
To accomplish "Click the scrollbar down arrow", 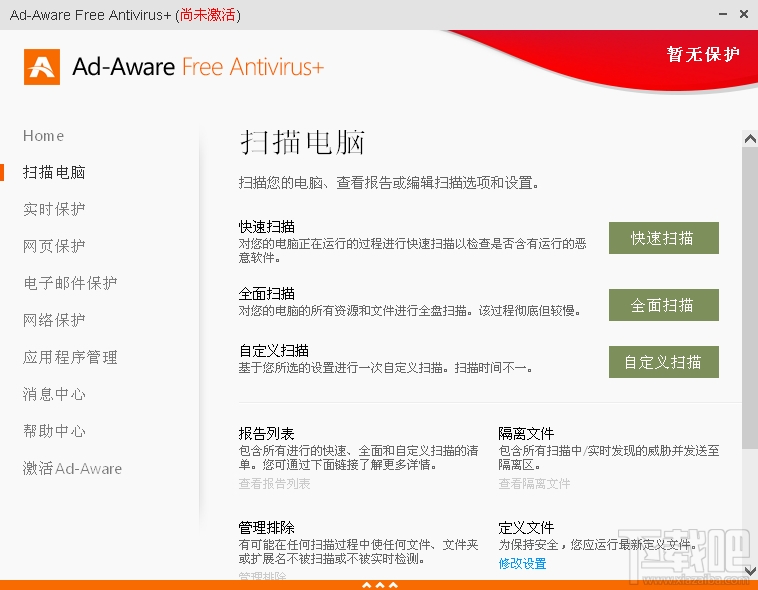I will [x=750, y=571].
